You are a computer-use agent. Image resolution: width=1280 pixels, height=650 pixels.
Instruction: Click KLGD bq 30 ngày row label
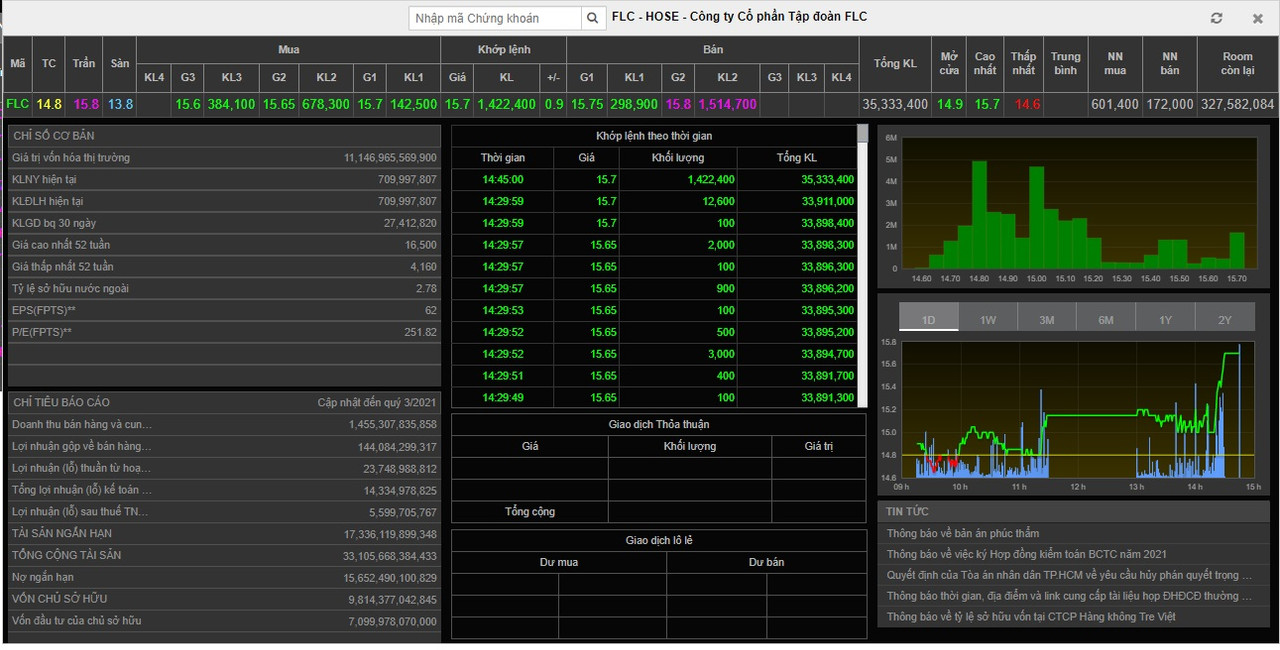tap(54, 223)
